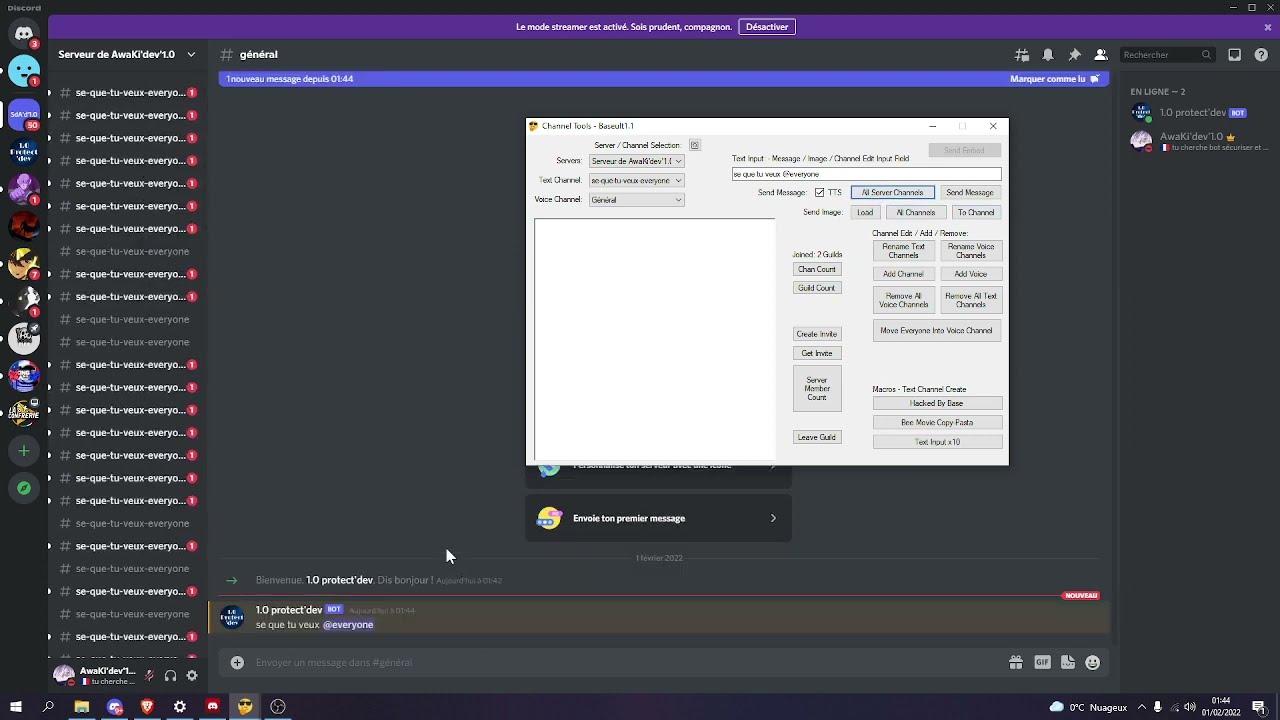Click the Add Voice button
The image size is (1280, 720).
tap(971, 274)
